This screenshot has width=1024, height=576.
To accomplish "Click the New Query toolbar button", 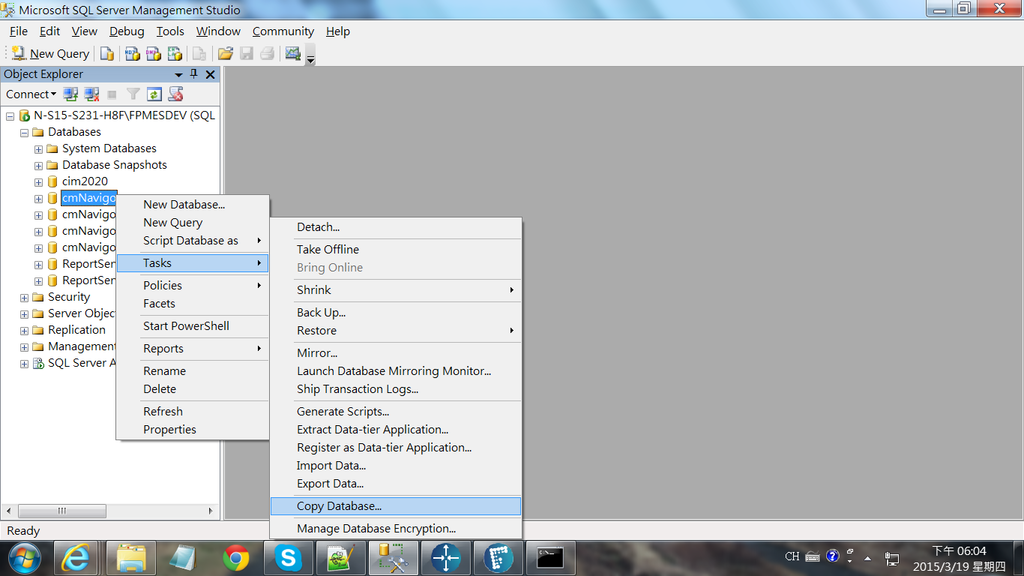I will [x=50, y=54].
